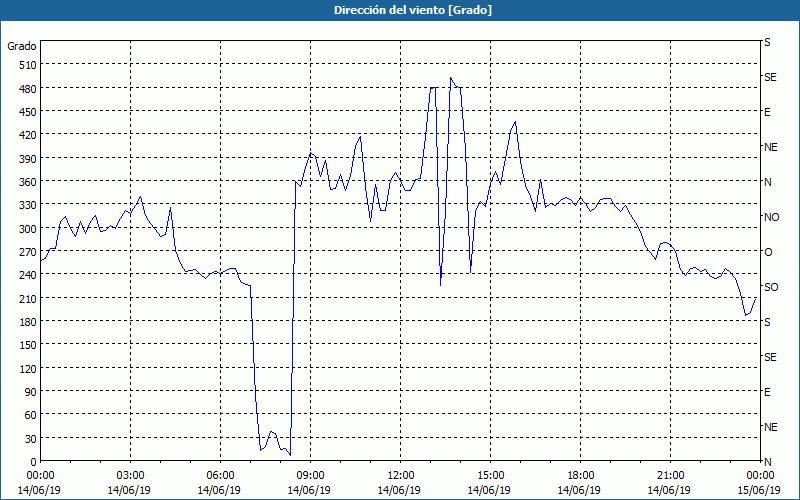Select the 210 y-axis tick label
This screenshot has height=500, width=800.
coord(28,298)
